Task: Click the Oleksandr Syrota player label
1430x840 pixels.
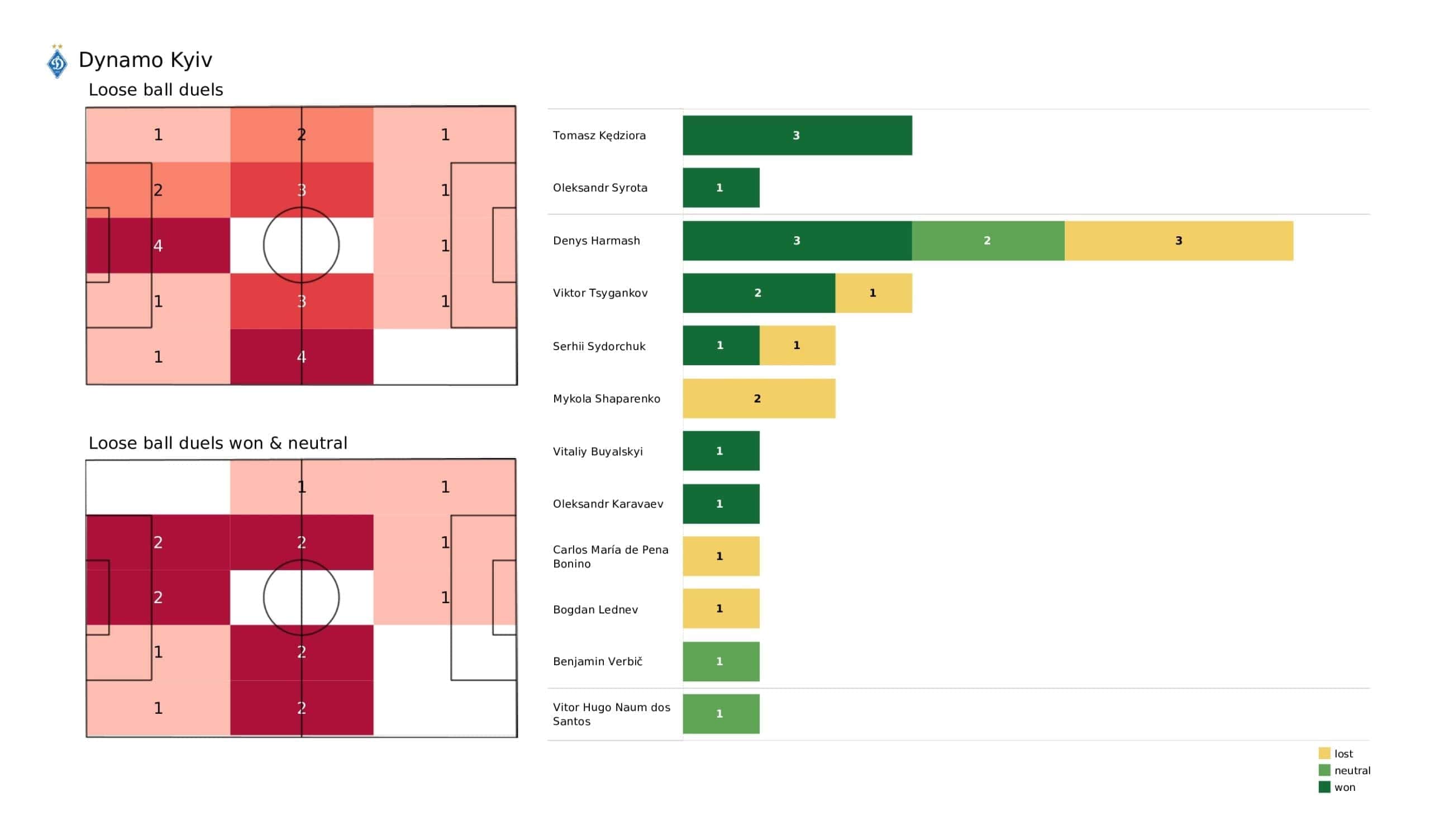Action: [x=600, y=188]
